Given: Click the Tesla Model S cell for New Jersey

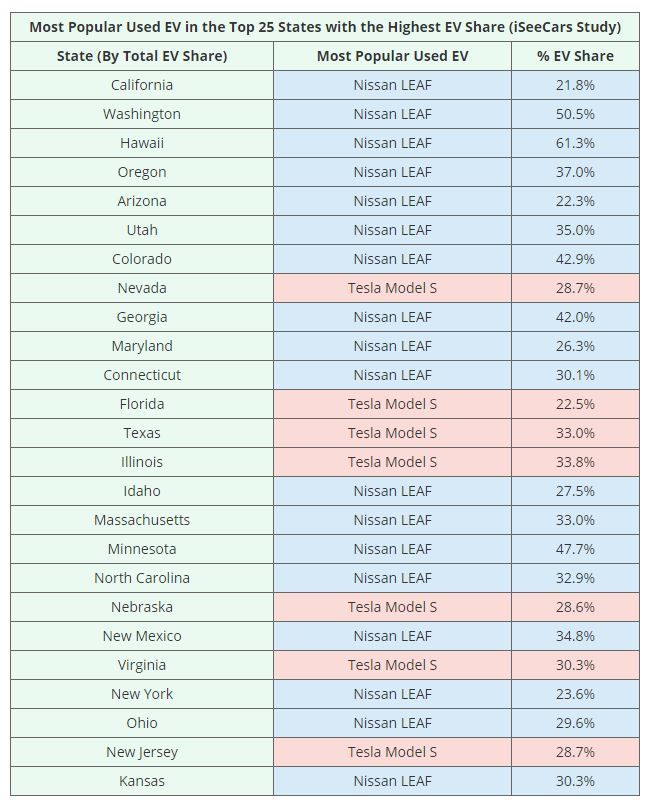Looking at the screenshot, I should coord(392,752).
